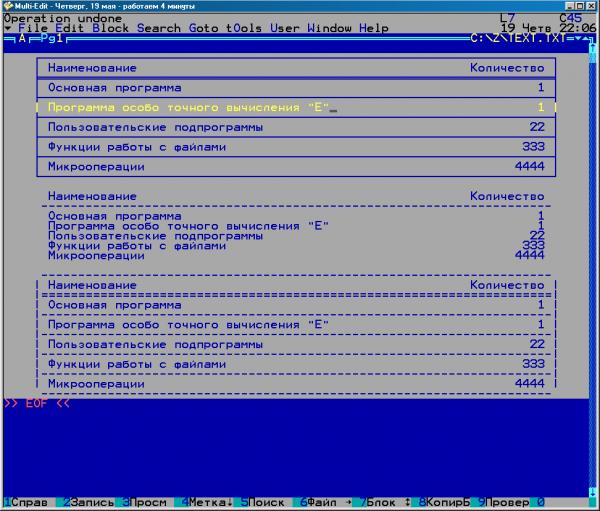Open the Edit menu
Screen dimensions: 600x511
click(x=70, y=28)
